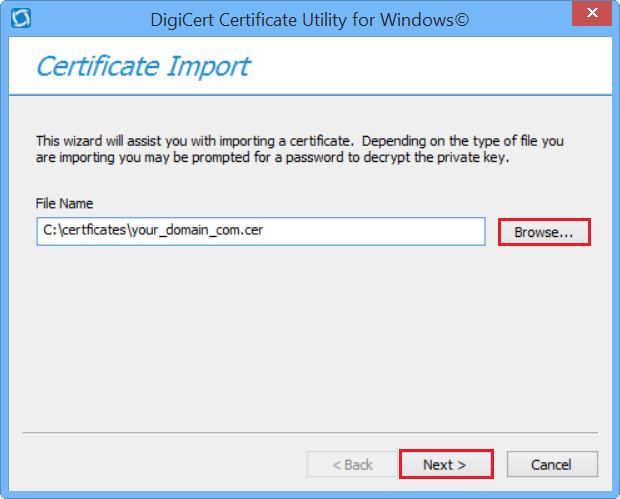This screenshot has height=499, width=620.
Task: Place cursor in empty end of File Name field
Action: (400, 232)
